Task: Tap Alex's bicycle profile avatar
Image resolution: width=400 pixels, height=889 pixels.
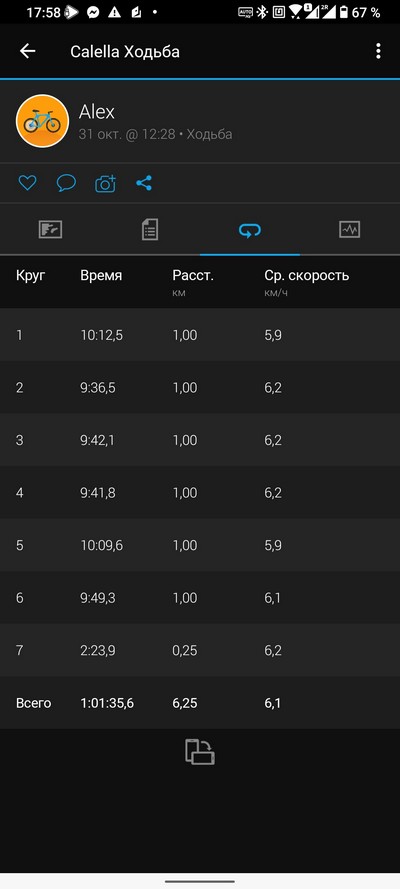Action: (42, 121)
